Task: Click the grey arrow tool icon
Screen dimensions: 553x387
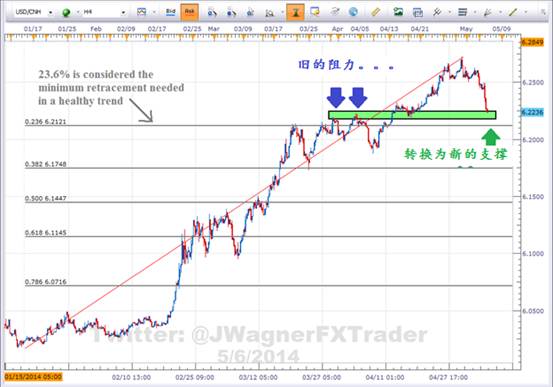Action: point(334,12)
